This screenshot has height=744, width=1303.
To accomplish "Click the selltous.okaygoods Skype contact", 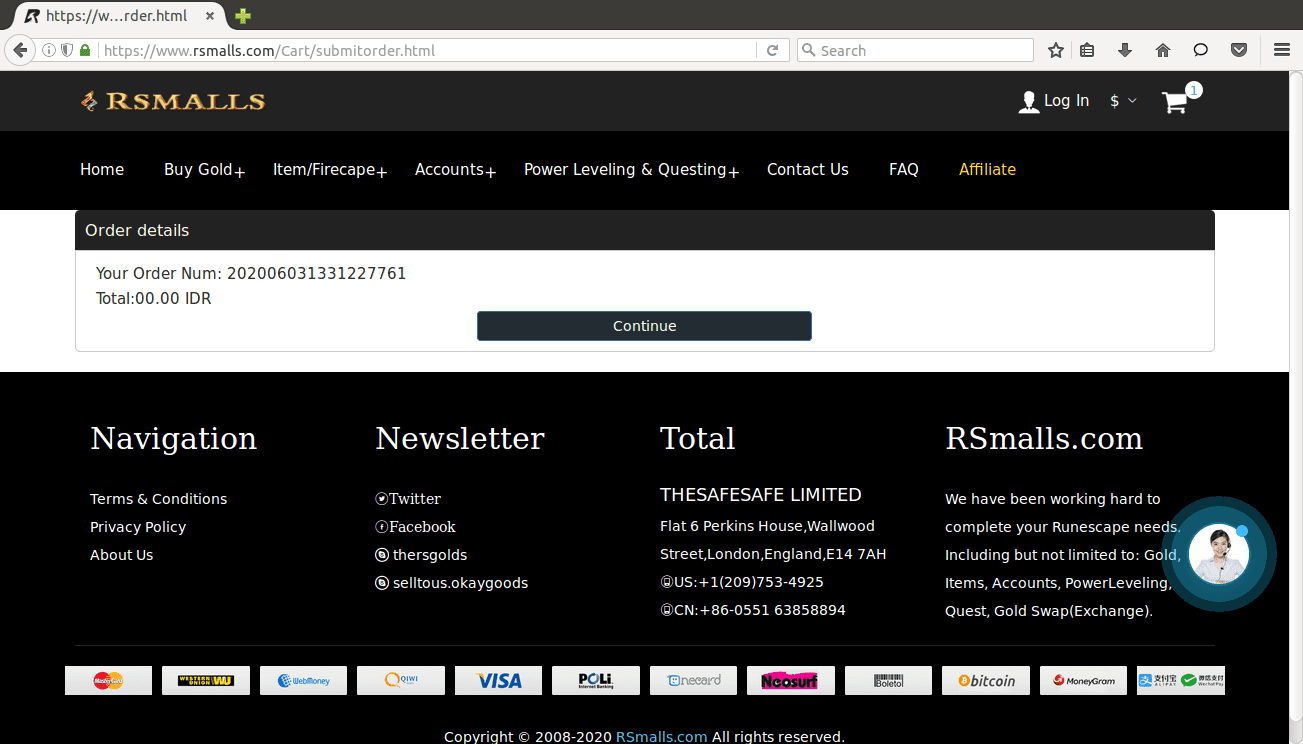I will (x=451, y=583).
